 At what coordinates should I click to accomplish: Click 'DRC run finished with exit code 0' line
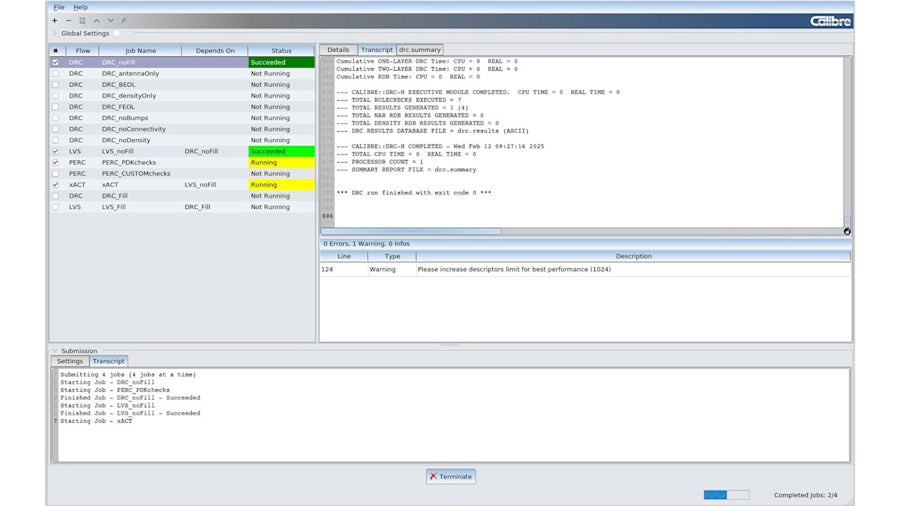click(x=414, y=193)
